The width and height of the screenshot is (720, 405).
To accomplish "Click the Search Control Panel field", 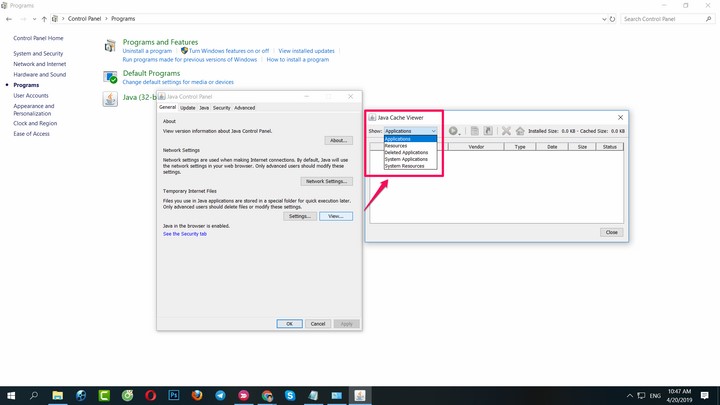I will pos(664,19).
